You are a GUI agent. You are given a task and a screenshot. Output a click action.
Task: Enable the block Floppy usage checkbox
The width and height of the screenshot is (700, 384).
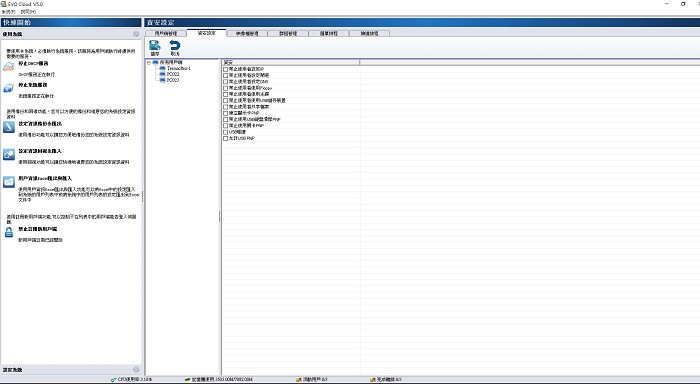pyautogui.click(x=225, y=88)
